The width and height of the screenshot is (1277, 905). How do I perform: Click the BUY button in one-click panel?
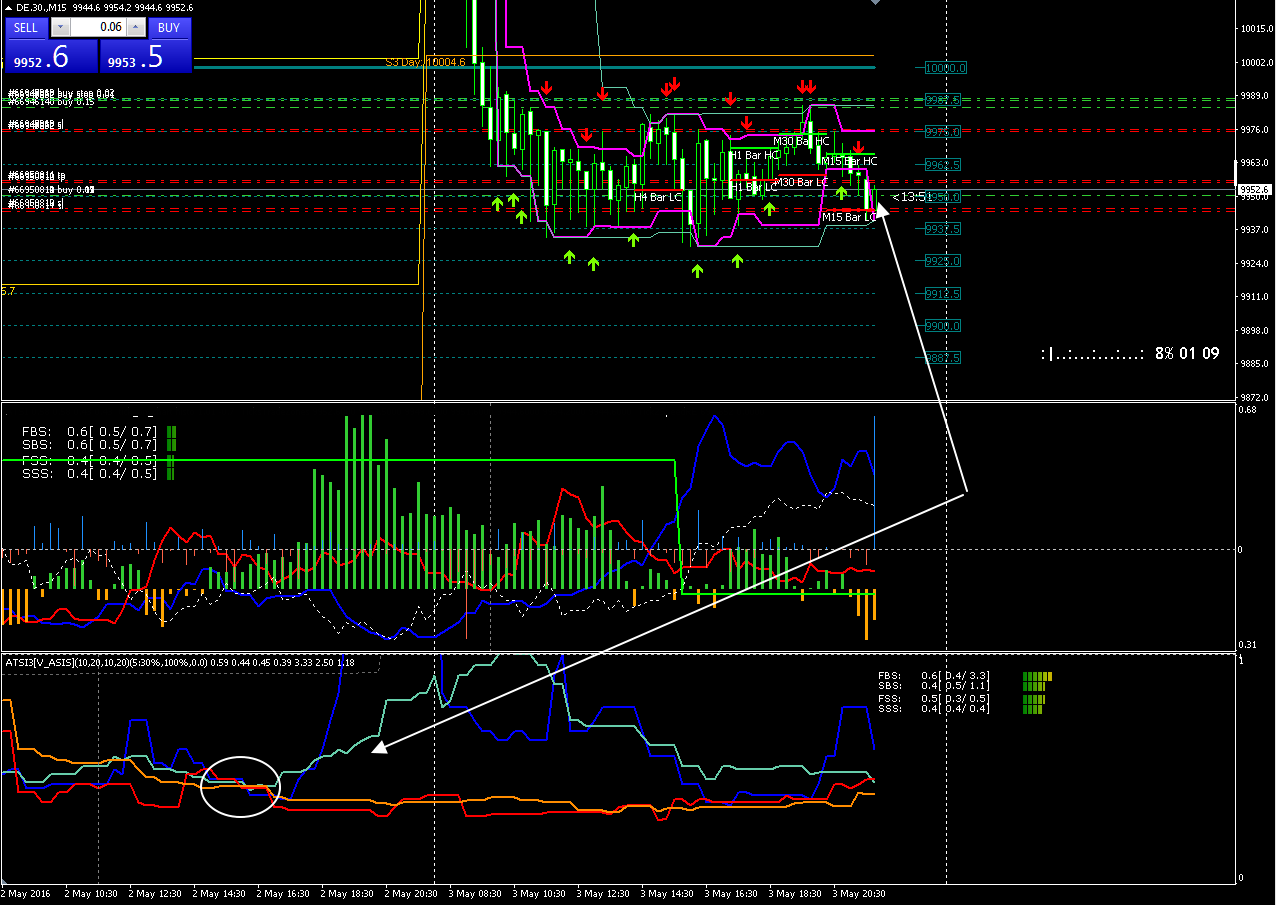(169, 28)
